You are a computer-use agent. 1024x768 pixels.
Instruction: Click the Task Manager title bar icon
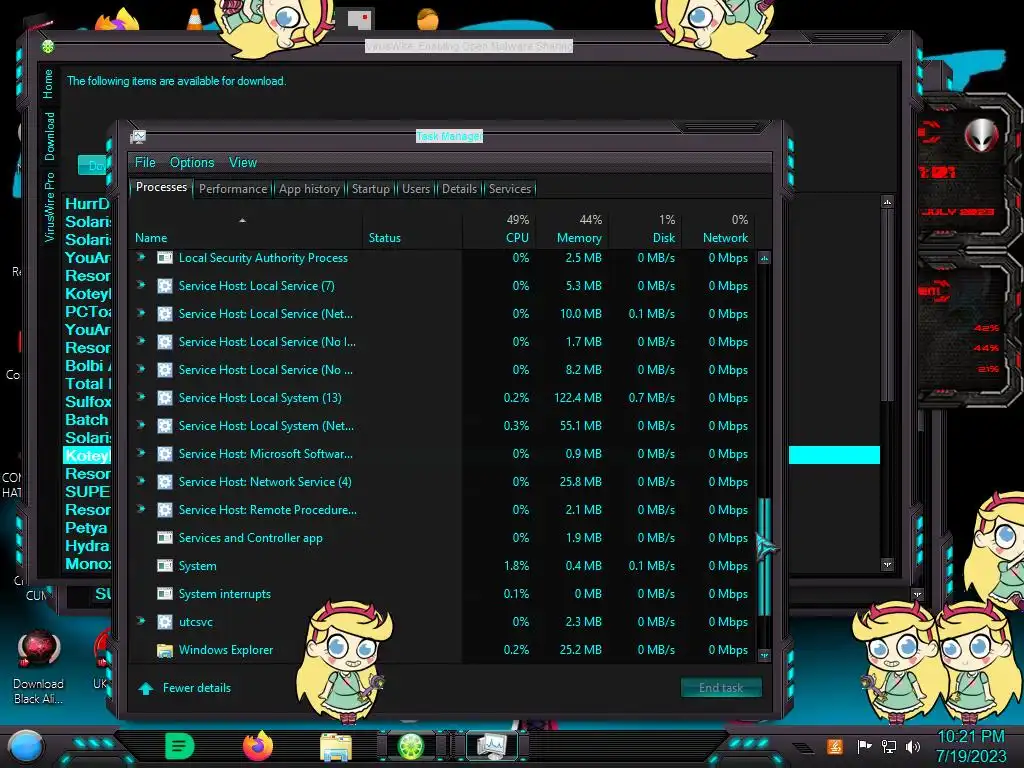[x=138, y=136]
